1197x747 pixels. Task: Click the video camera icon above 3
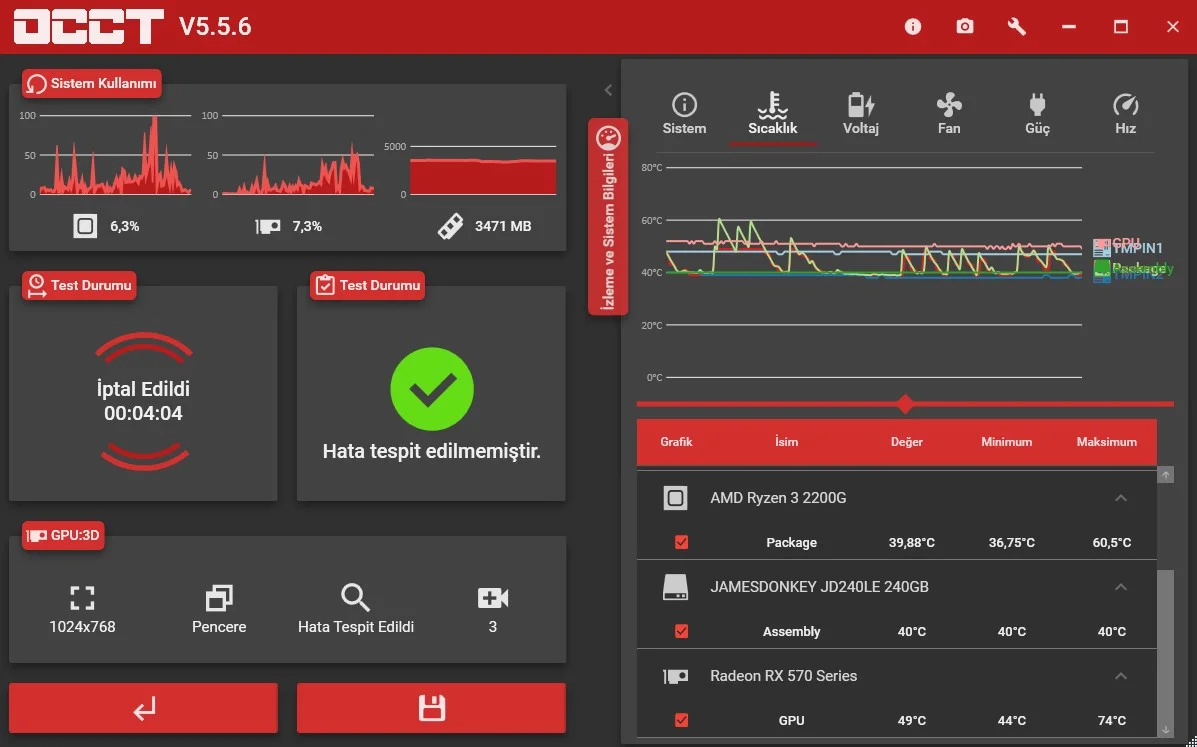point(492,597)
